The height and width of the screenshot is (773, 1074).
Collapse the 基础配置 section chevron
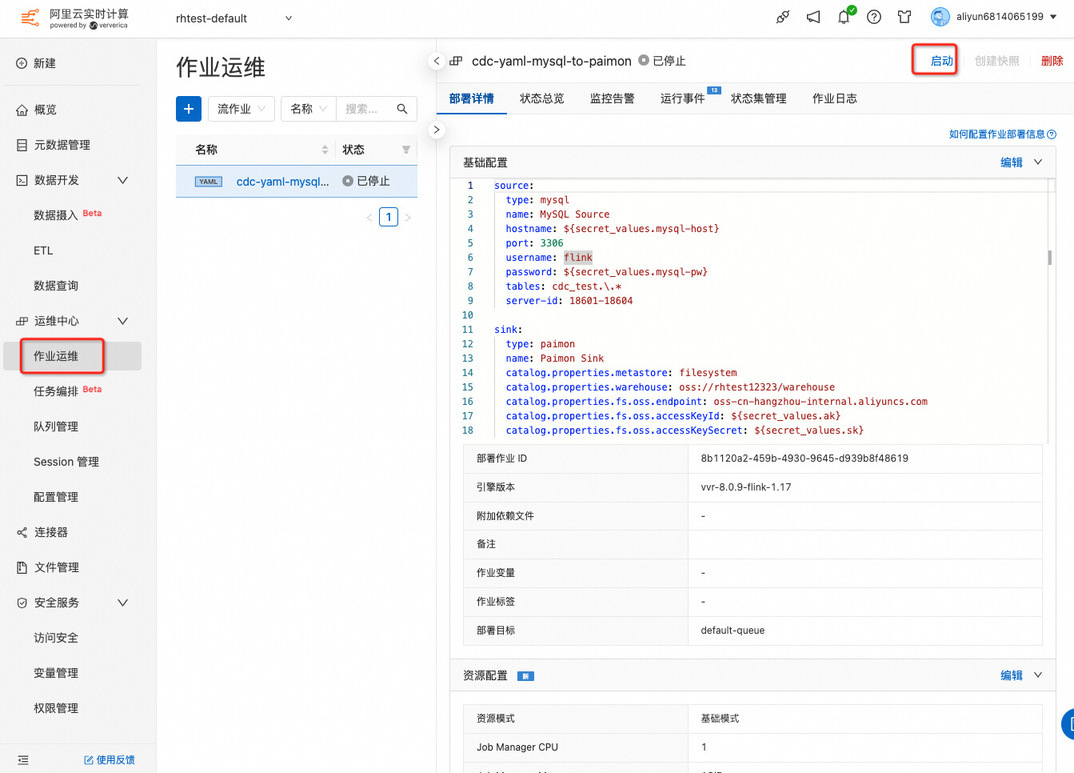pyautogui.click(x=1038, y=162)
